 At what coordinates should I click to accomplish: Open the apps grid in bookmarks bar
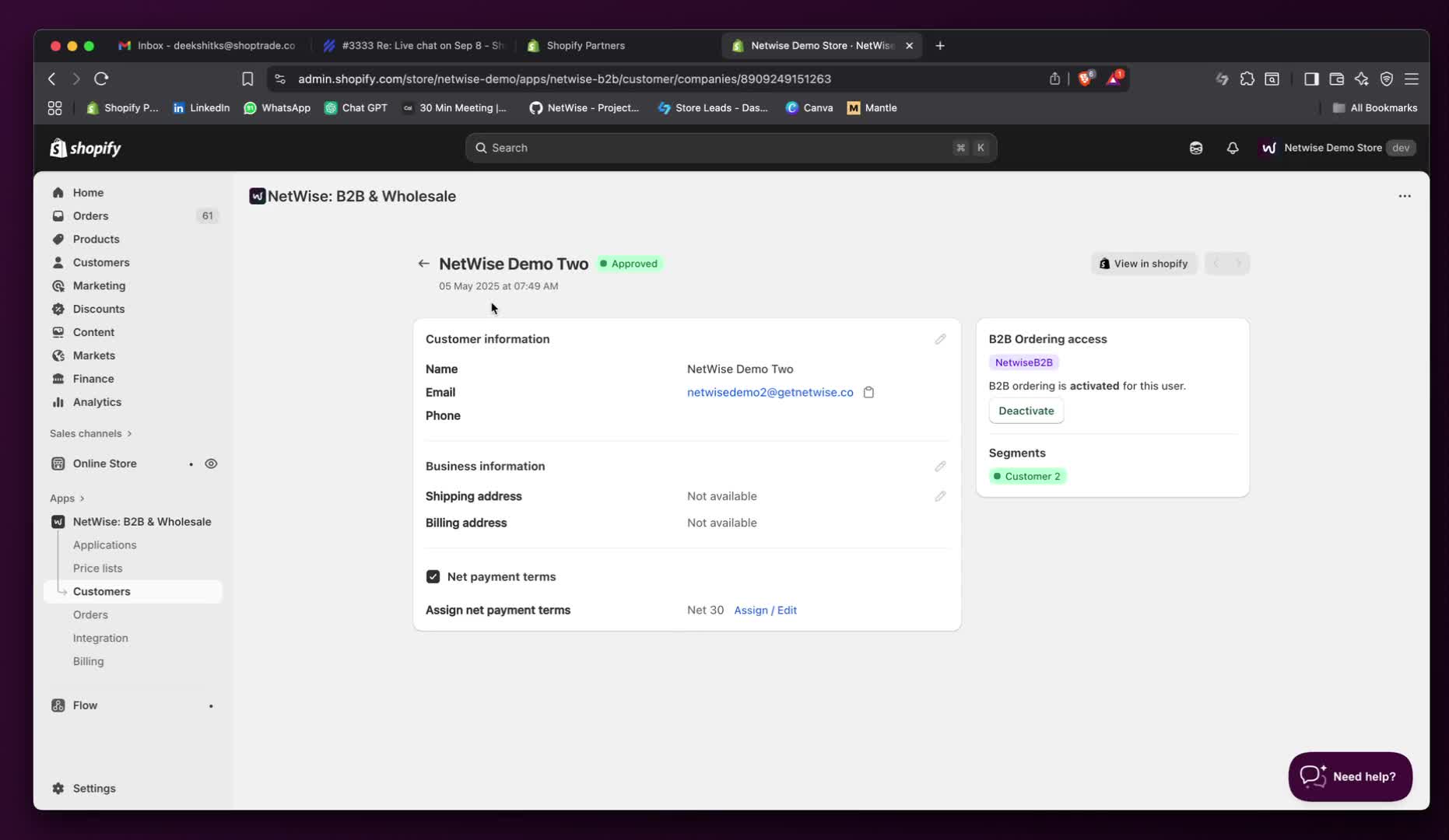[54, 108]
